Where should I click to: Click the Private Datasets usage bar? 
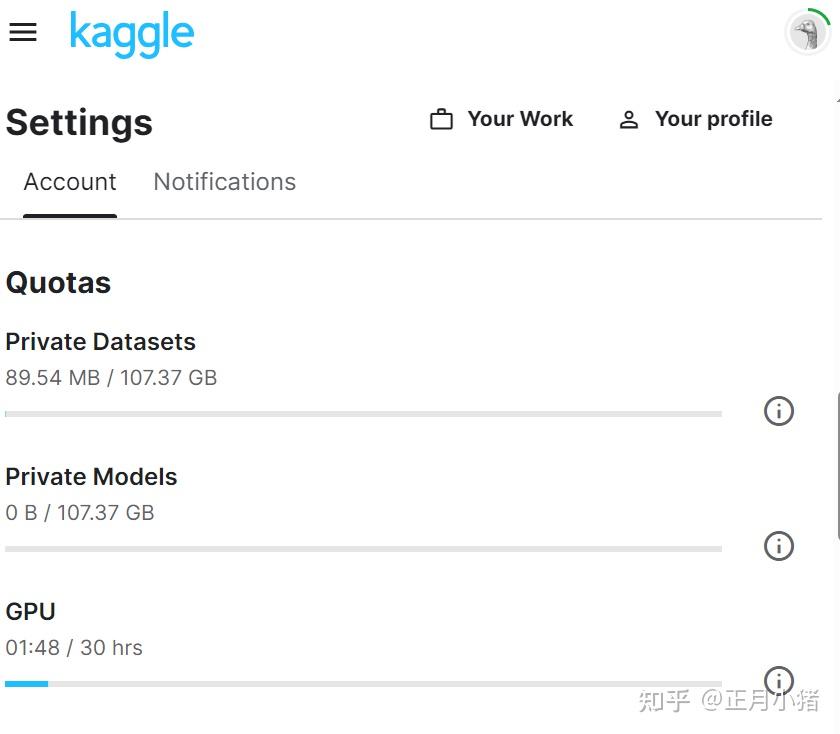tap(363, 414)
